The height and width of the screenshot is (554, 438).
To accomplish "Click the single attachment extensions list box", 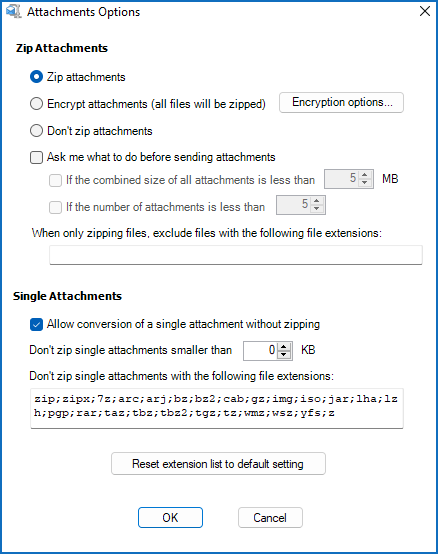I will [217, 408].
